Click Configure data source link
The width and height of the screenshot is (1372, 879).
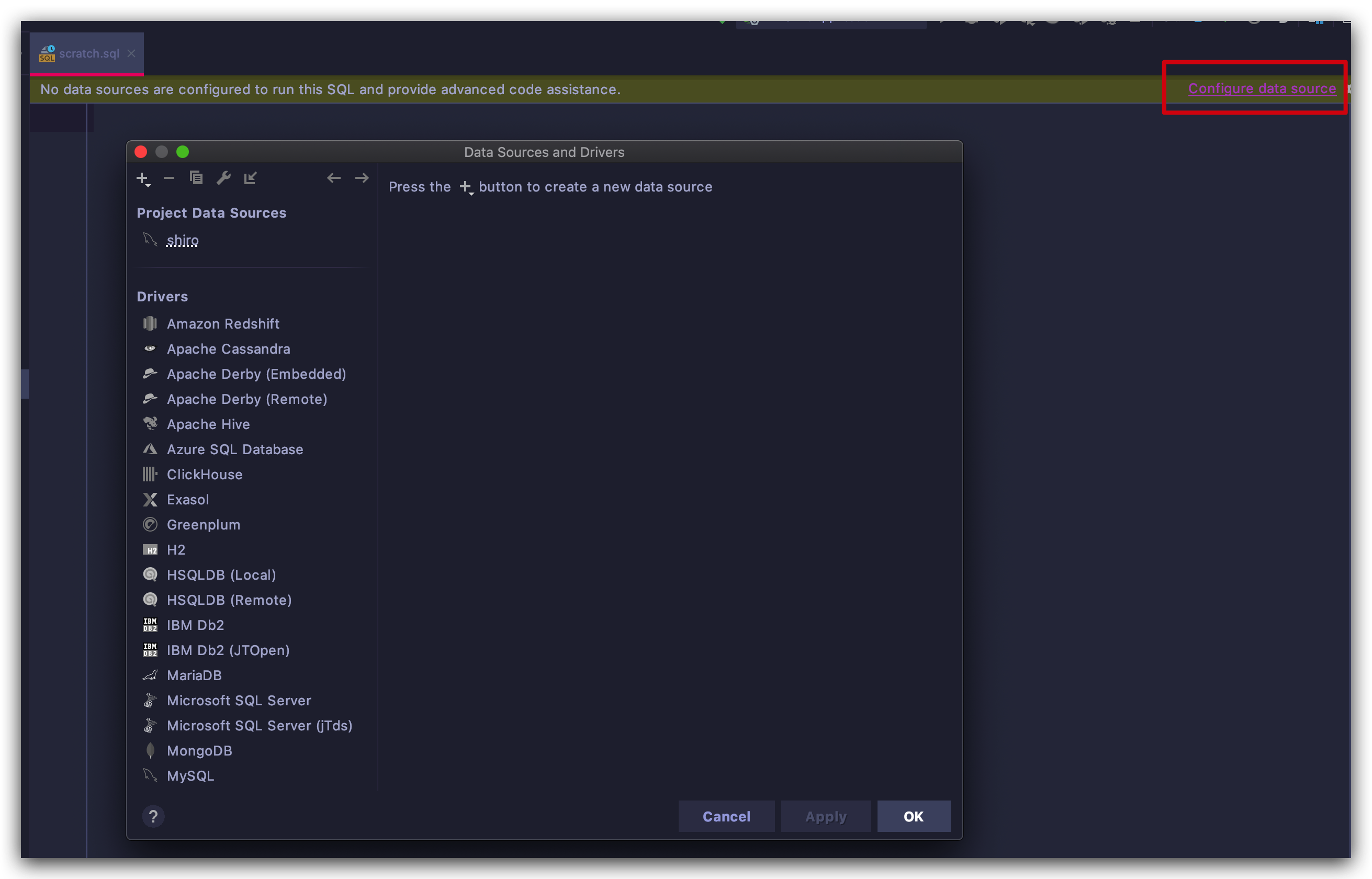(1262, 88)
